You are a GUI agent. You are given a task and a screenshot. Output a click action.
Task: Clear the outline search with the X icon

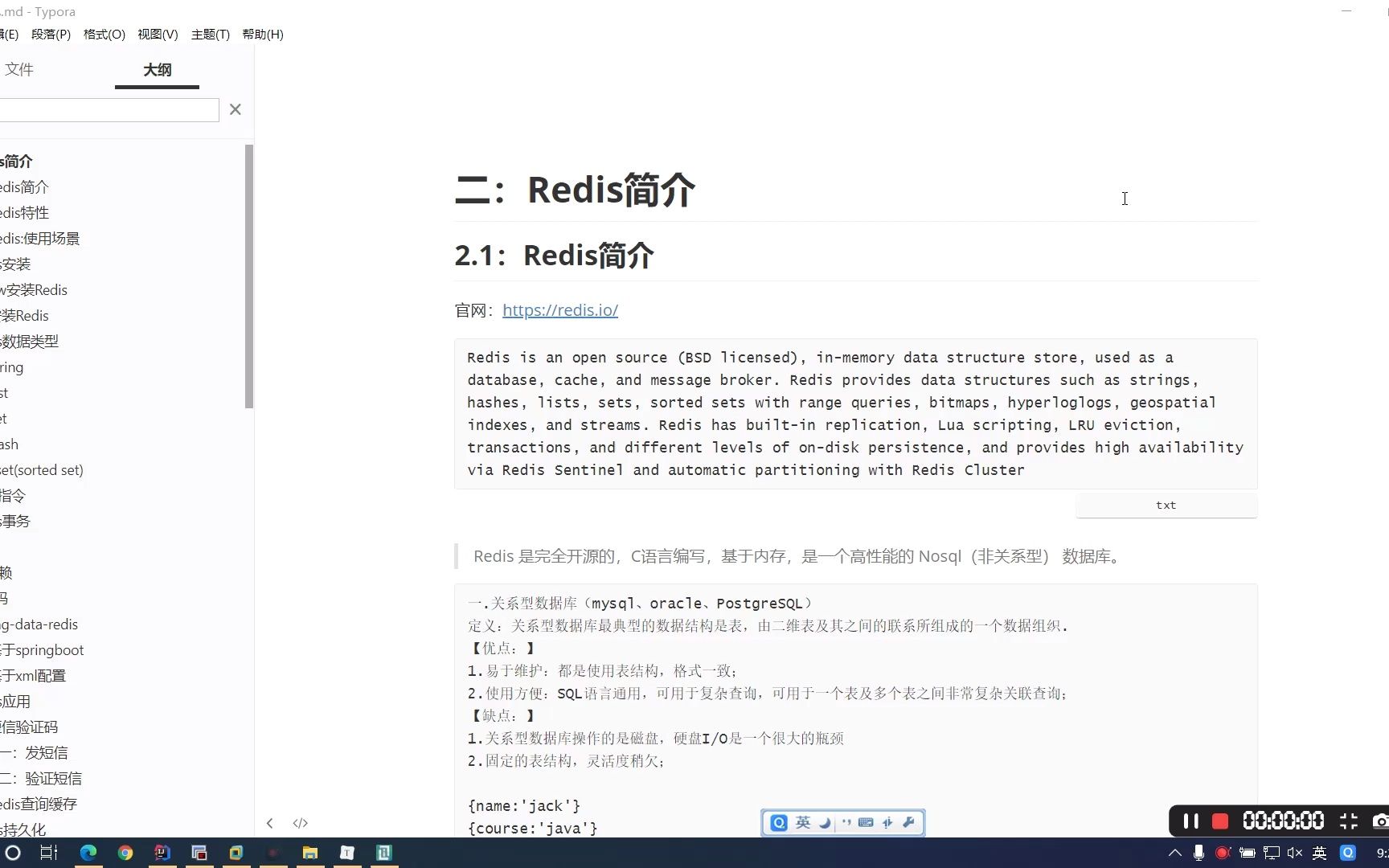point(235,109)
